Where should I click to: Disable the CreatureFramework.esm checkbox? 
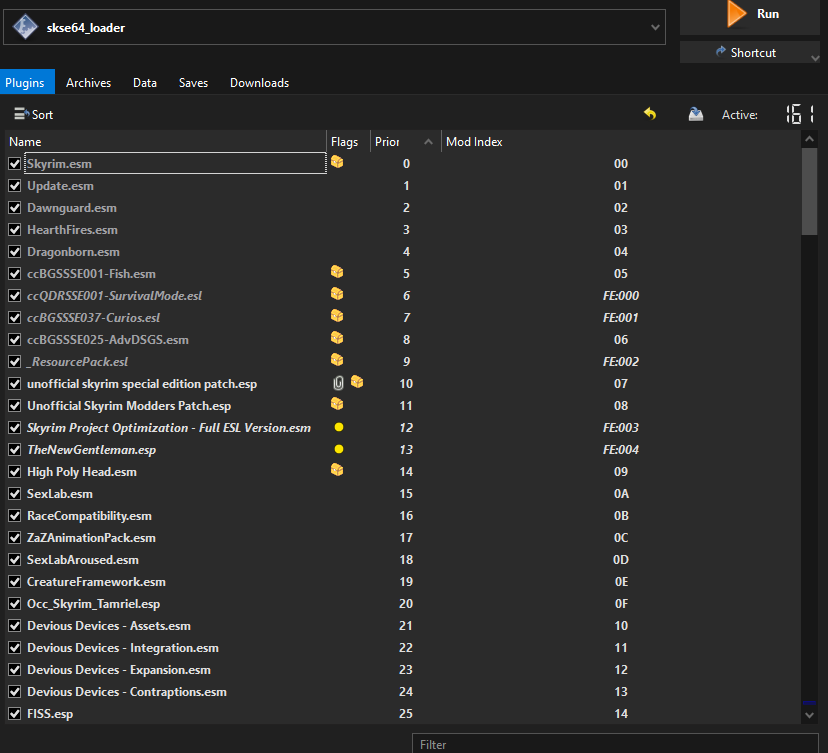point(15,582)
